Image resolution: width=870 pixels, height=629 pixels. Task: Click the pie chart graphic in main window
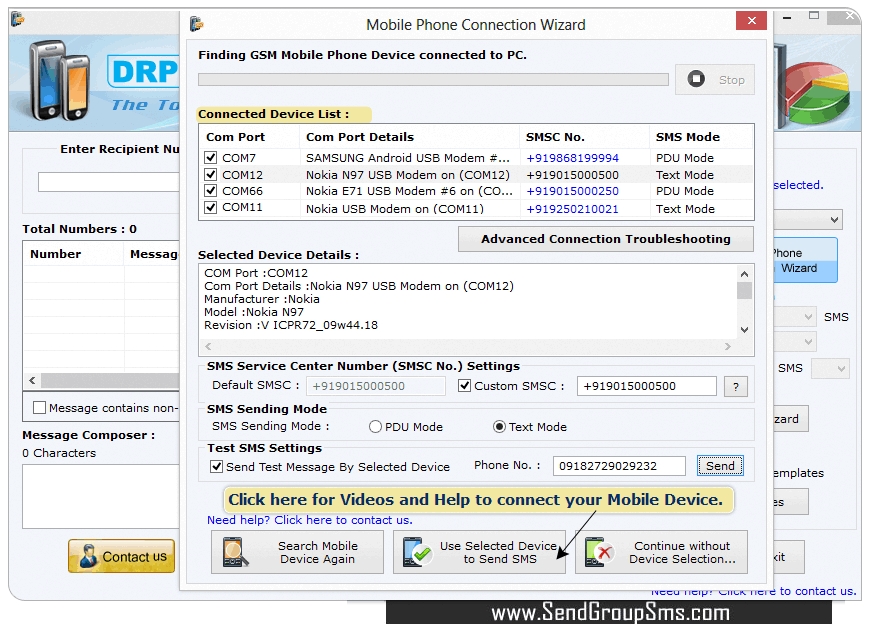817,92
